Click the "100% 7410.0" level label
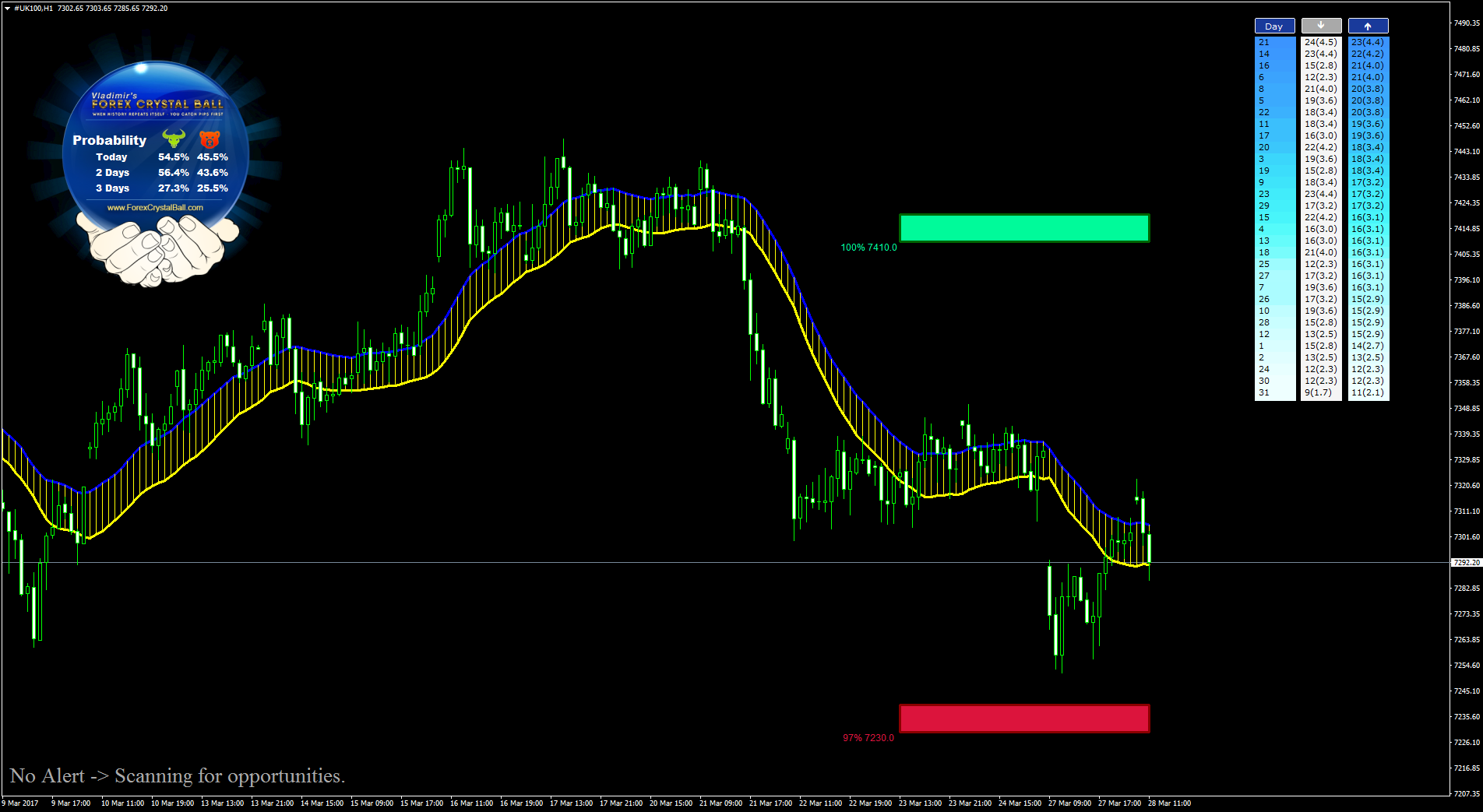 [868, 248]
